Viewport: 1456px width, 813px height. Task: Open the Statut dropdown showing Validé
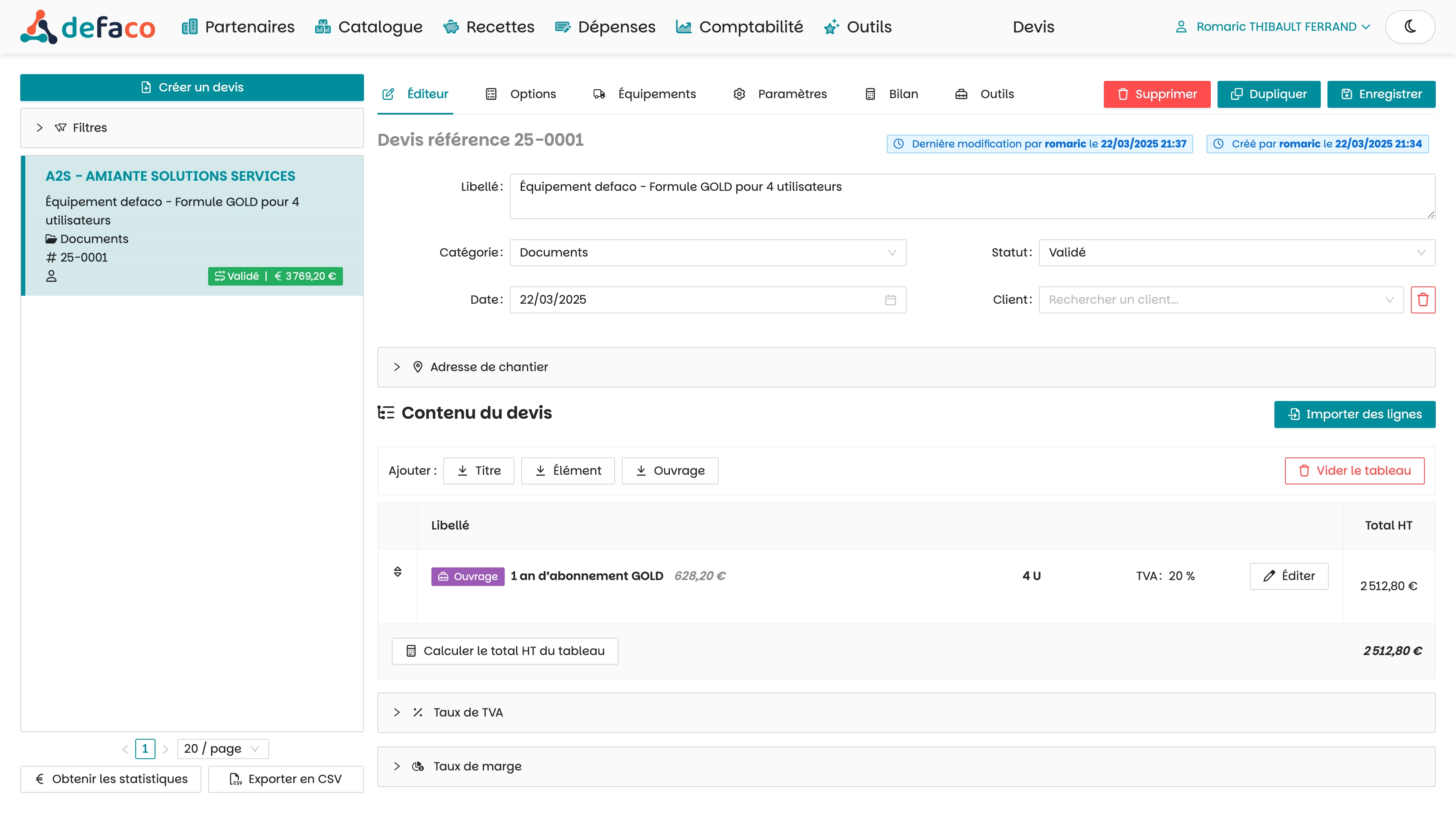click(x=1236, y=253)
